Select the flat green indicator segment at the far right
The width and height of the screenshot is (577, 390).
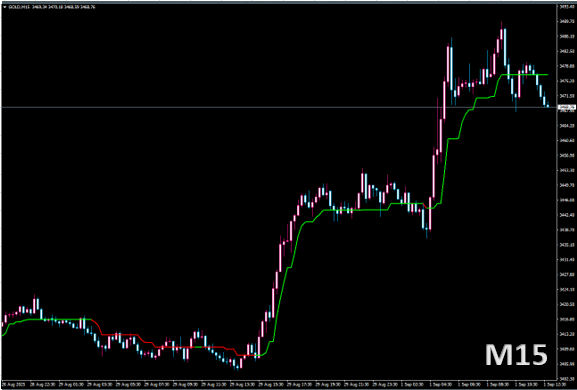click(x=525, y=75)
